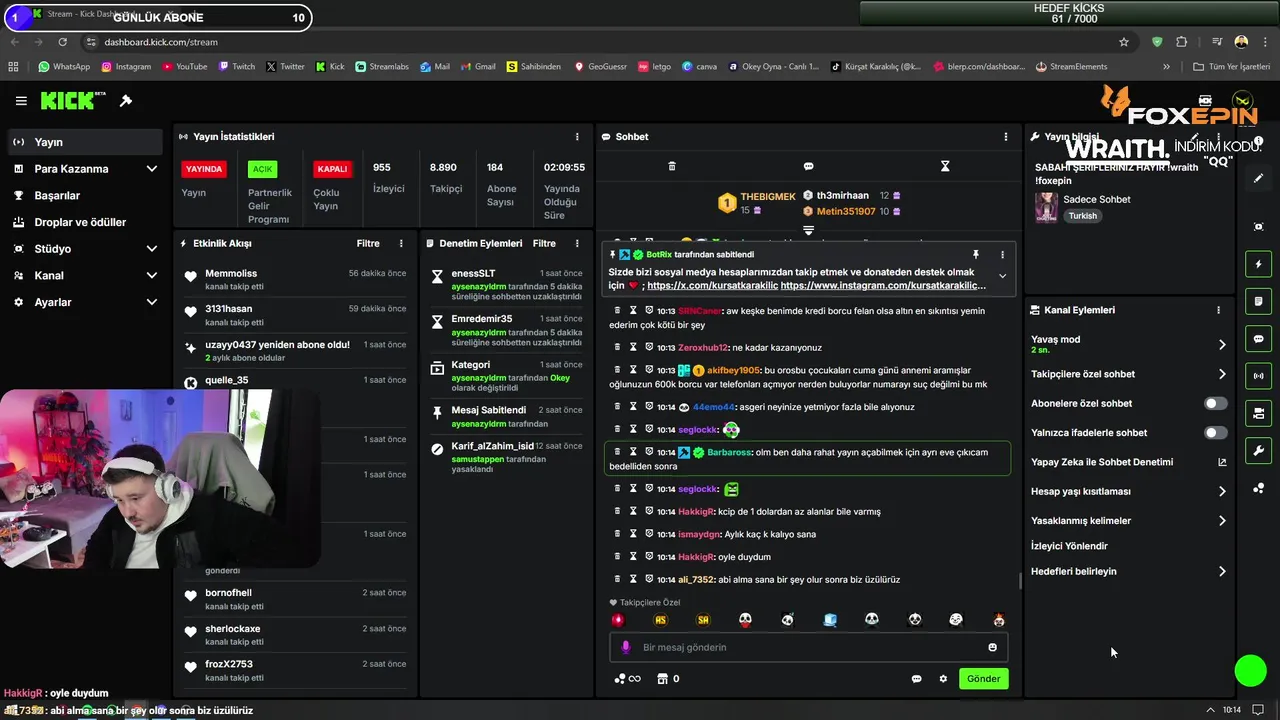Screen dimensions: 1280x720
Task: Click the green Gönder button
Action: pyautogui.click(x=983, y=679)
